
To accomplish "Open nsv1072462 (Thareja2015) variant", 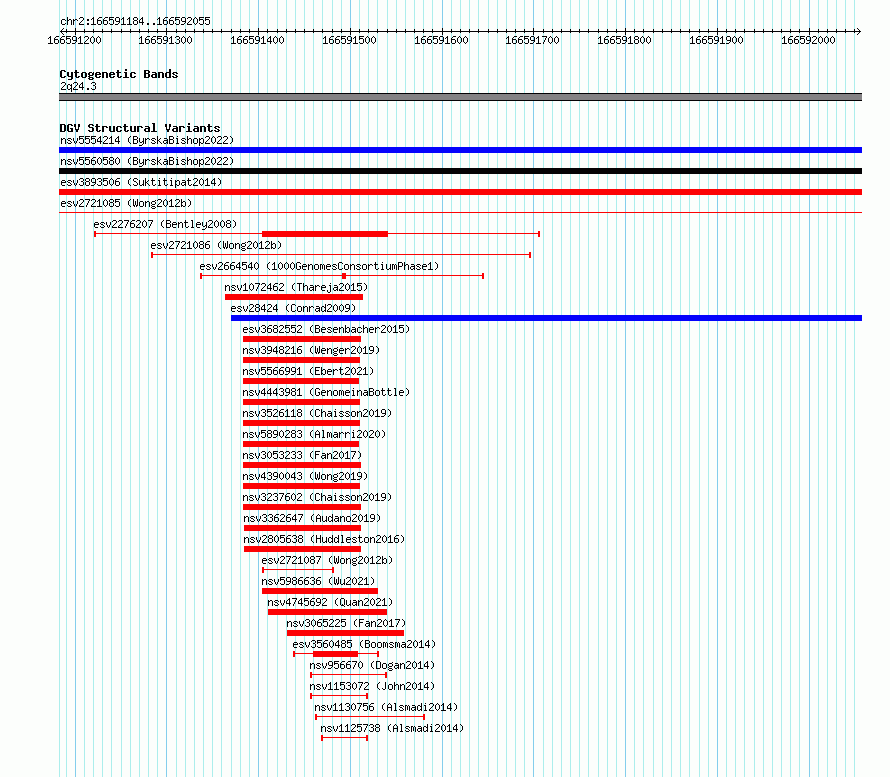I will pyautogui.click(x=296, y=287).
